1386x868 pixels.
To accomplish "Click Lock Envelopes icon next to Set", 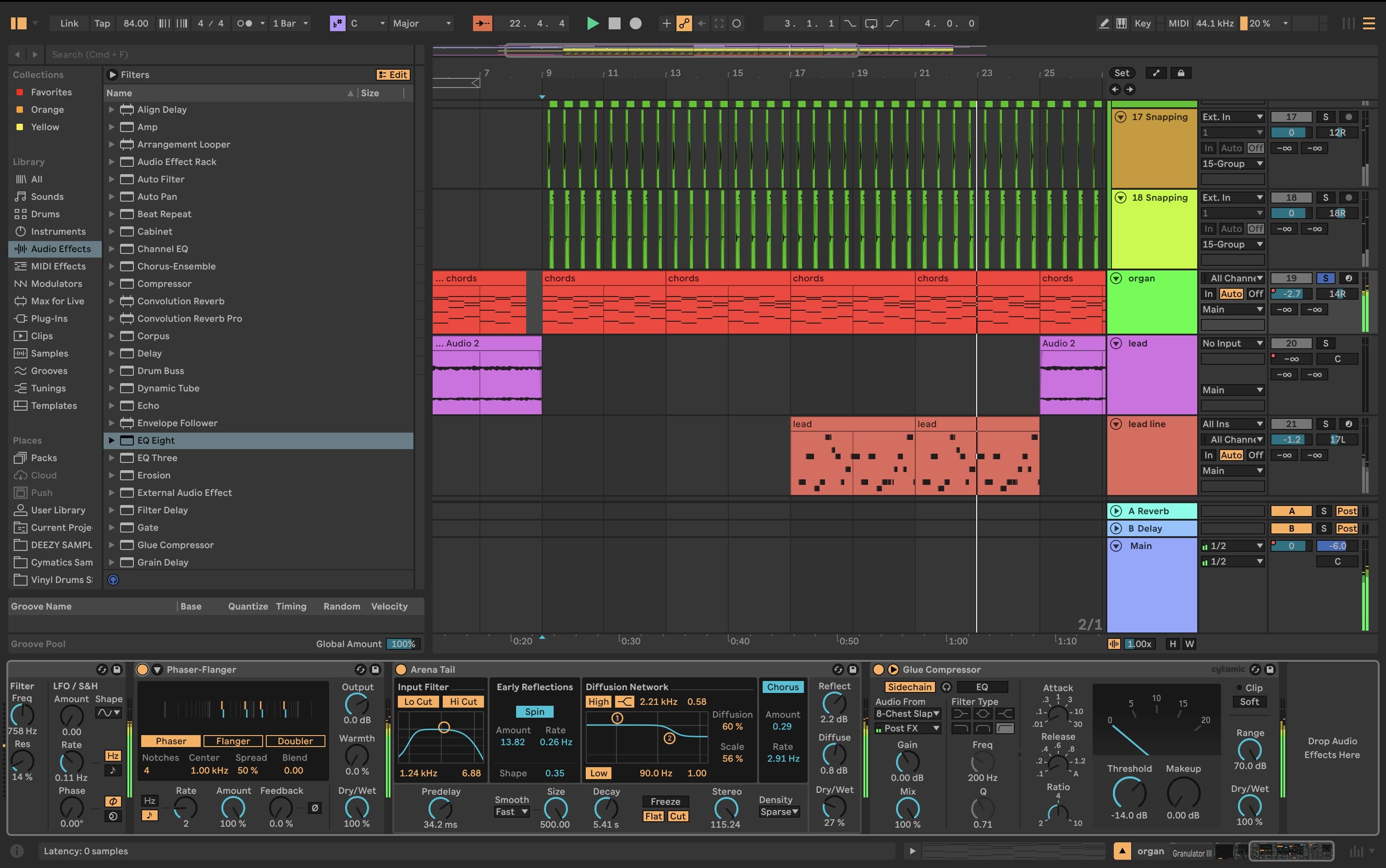I will [1181, 73].
